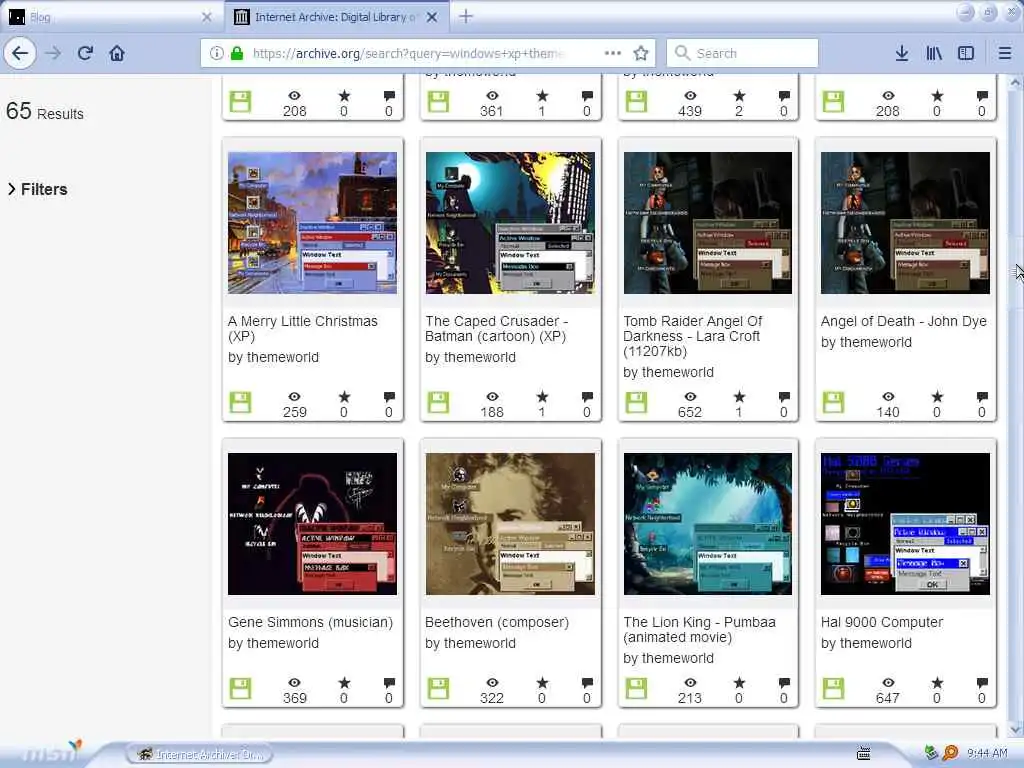Go back to the previous page
The height and width of the screenshot is (768, 1024).
20,53
